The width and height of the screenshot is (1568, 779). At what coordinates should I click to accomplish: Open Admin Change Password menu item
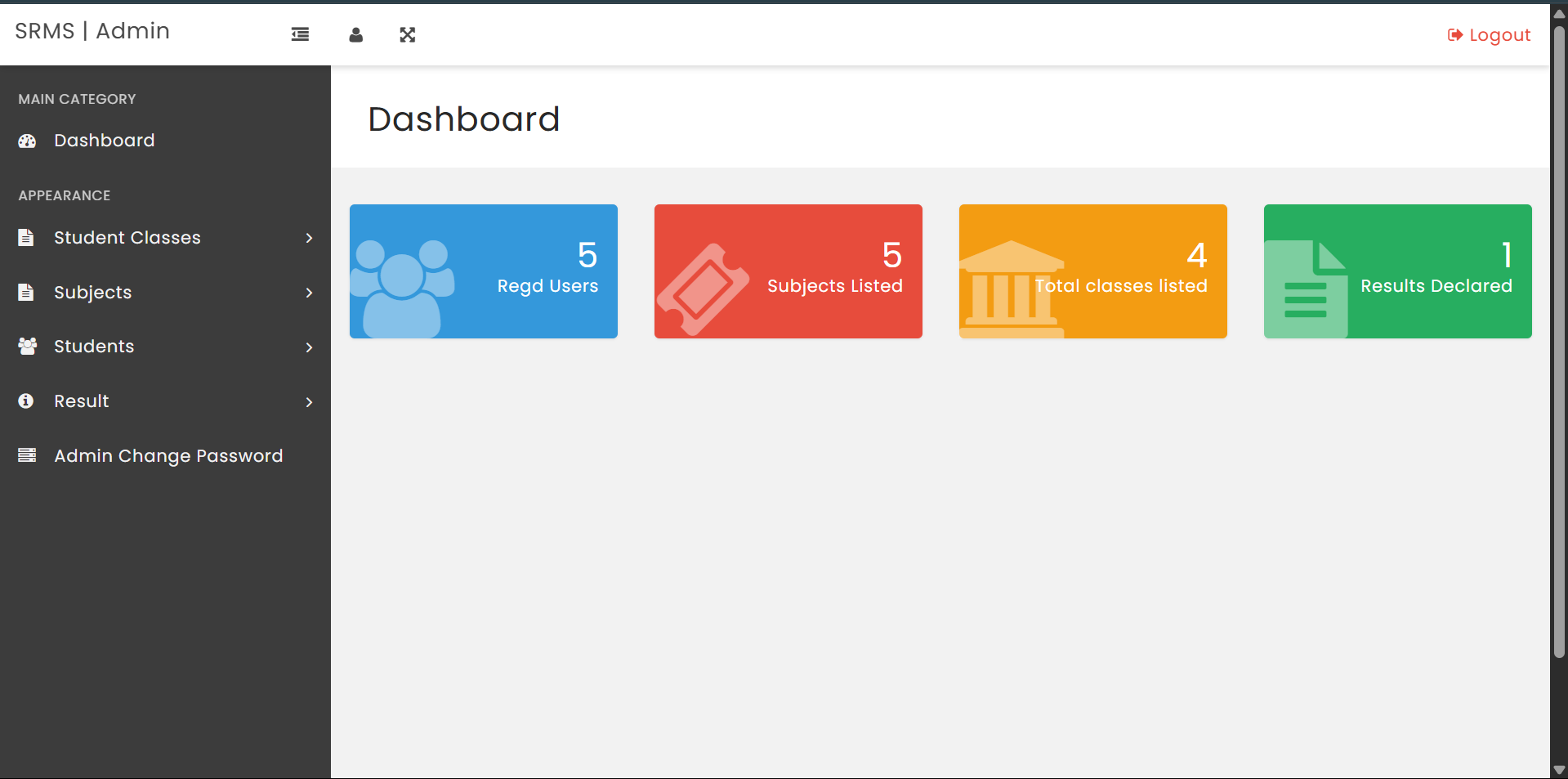pos(168,456)
